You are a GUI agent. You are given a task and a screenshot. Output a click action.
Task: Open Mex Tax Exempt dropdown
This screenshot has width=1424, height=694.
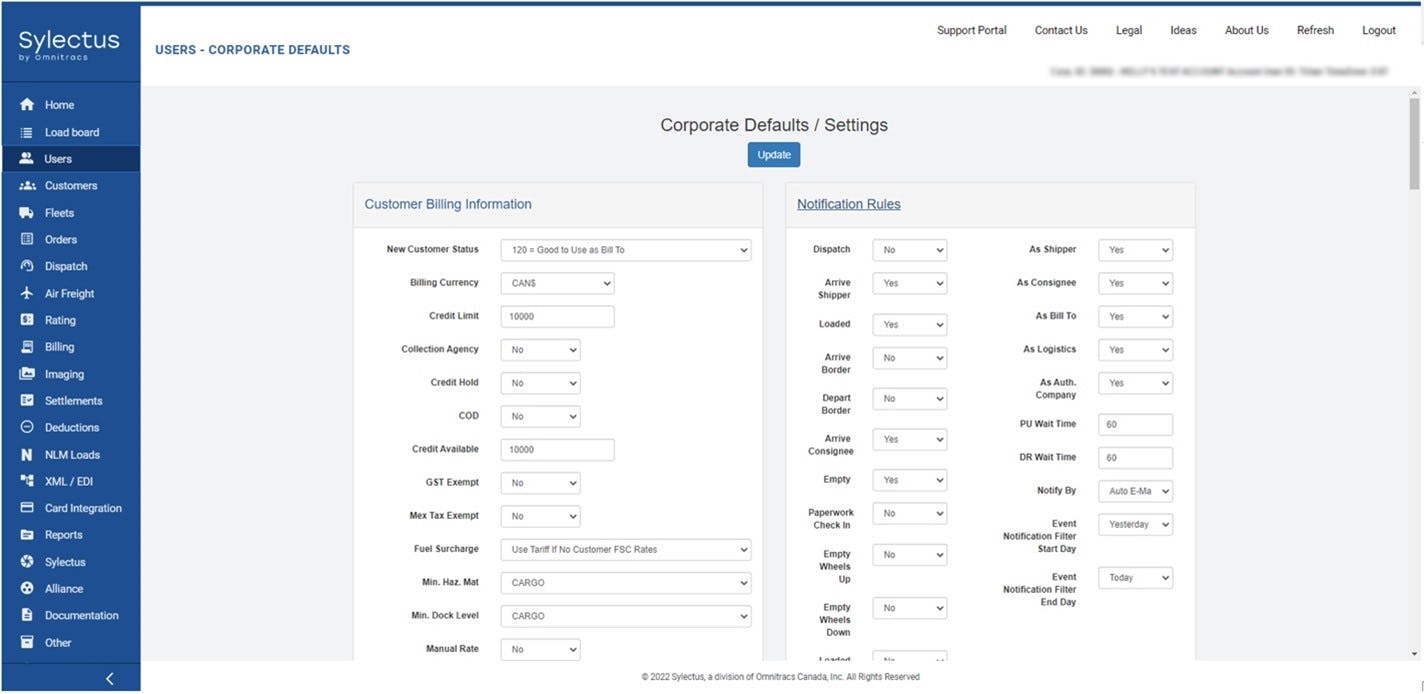(540, 516)
